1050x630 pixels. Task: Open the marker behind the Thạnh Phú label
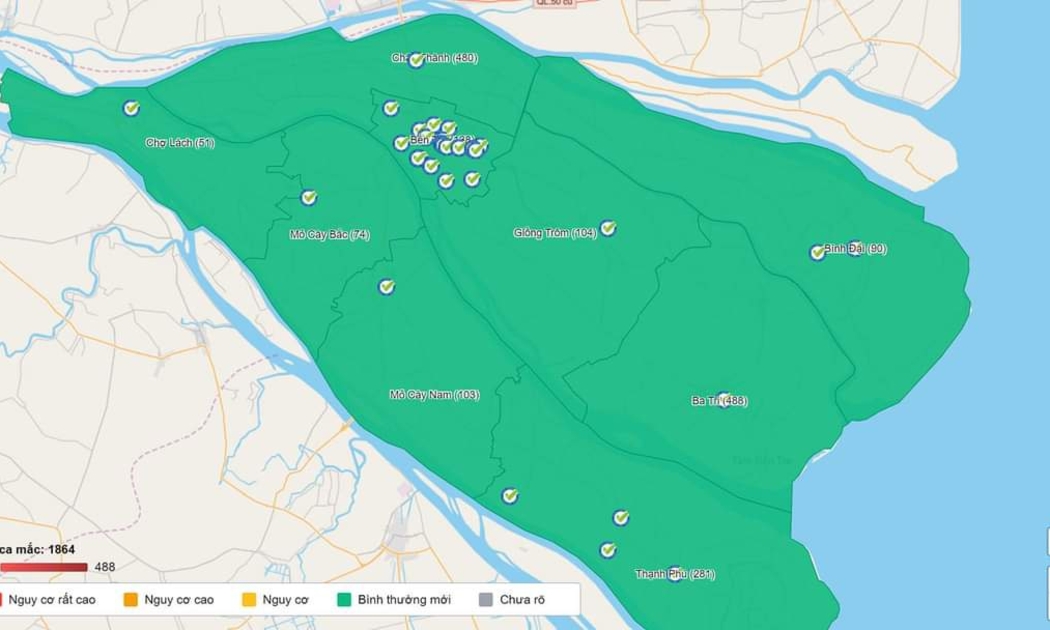pyautogui.click(x=674, y=574)
